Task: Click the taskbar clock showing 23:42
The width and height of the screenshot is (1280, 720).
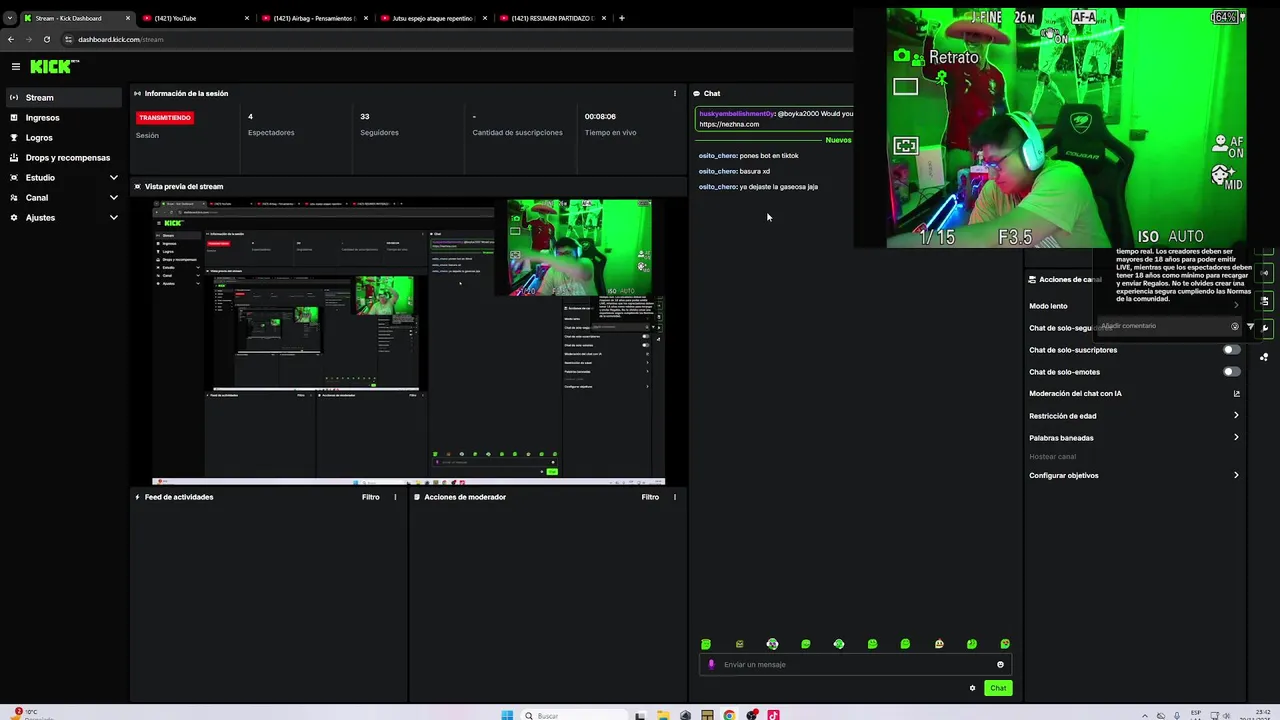Action: pos(1263,713)
